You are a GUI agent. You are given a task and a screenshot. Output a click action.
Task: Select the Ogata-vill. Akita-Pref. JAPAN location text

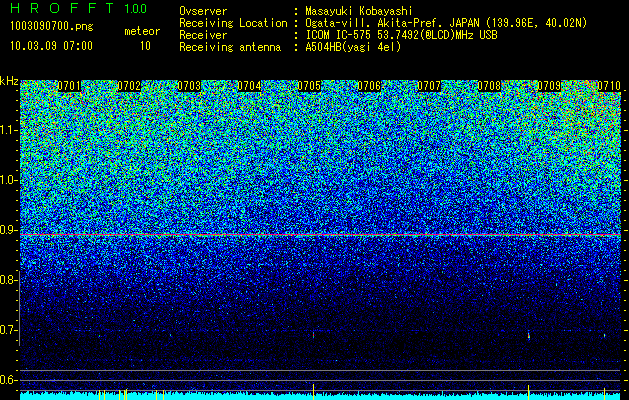coord(446,23)
